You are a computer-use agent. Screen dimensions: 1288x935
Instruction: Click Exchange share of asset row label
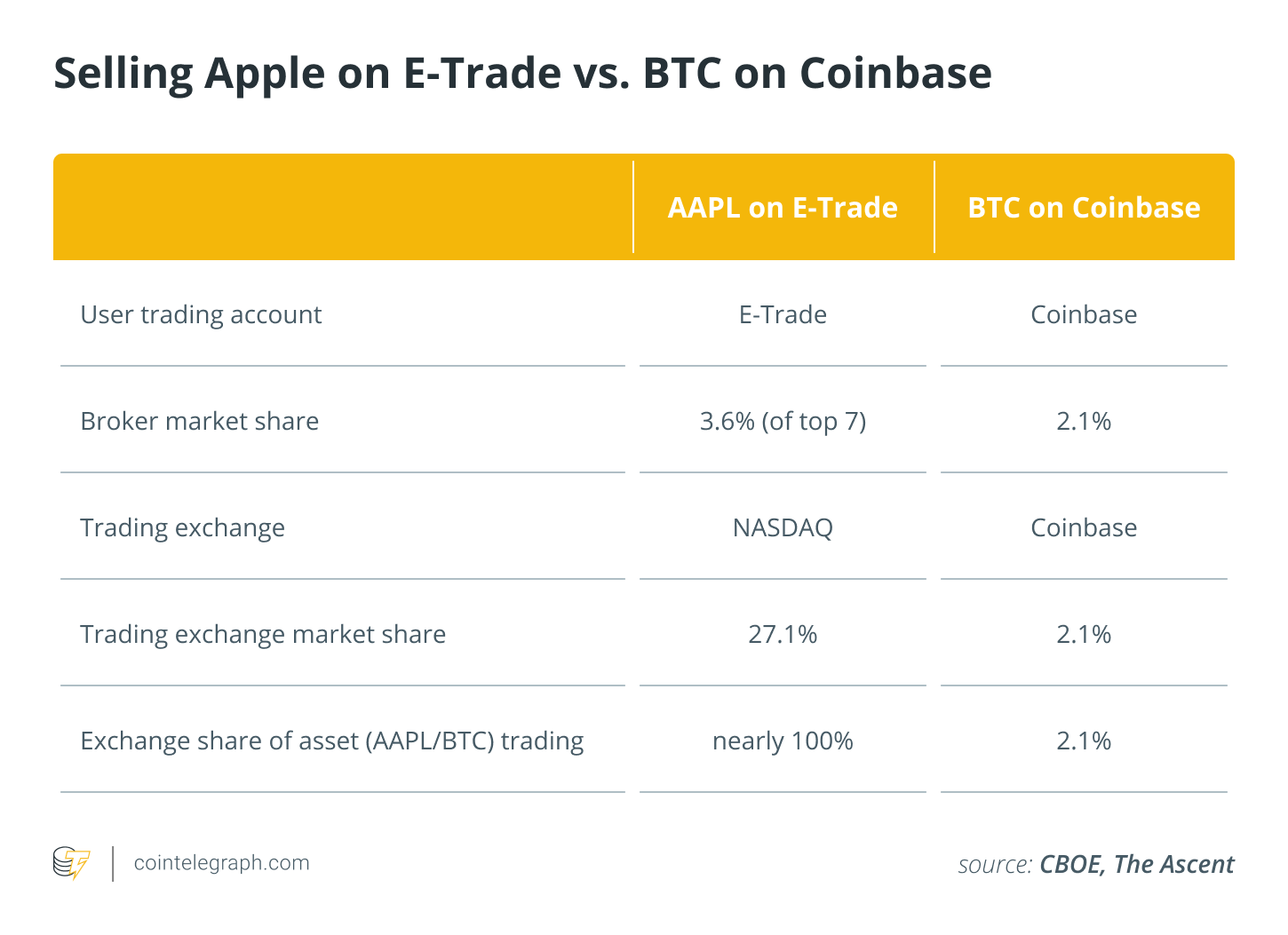pyautogui.click(x=332, y=741)
